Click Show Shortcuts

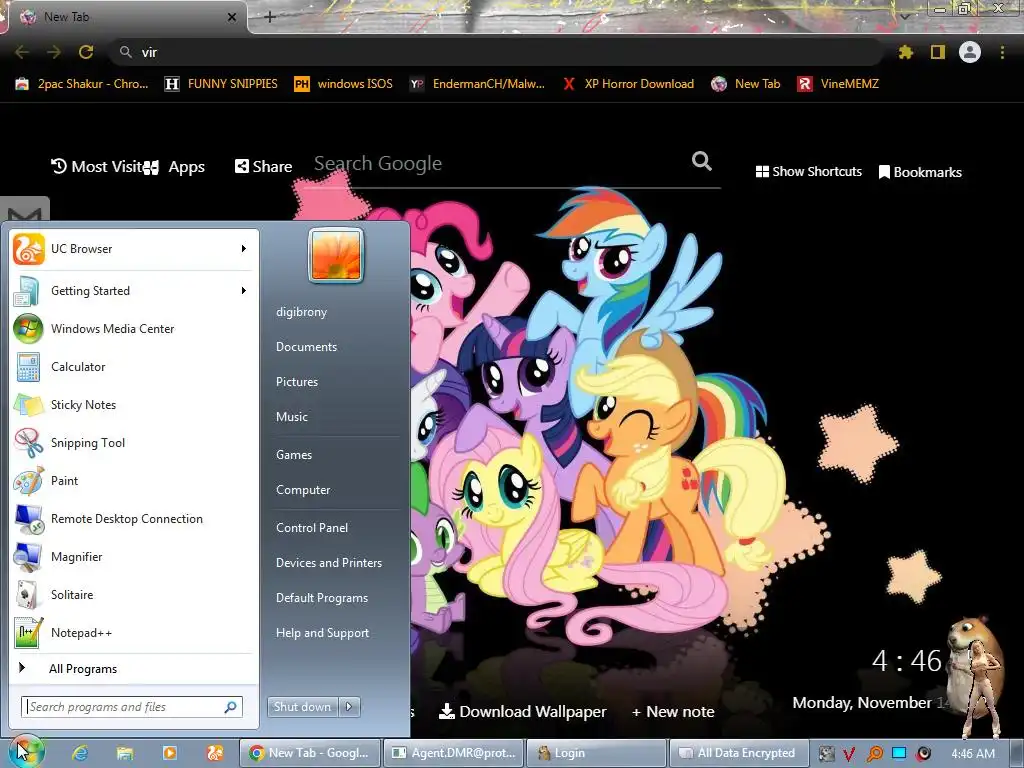click(808, 172)
